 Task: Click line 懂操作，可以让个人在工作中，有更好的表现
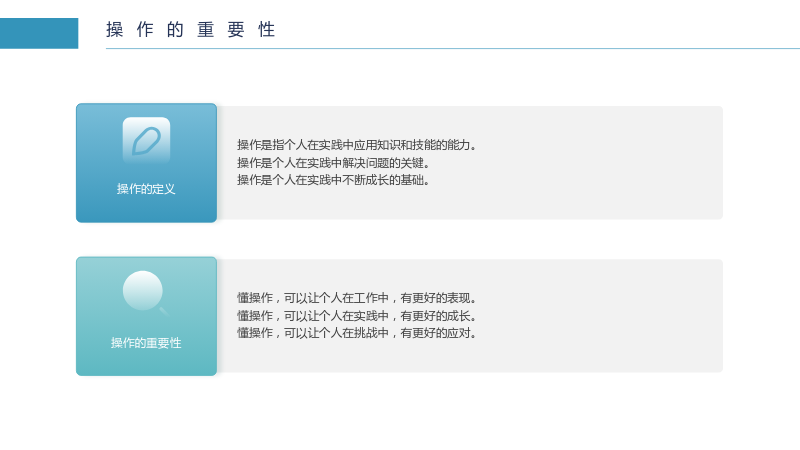[357, 298]
